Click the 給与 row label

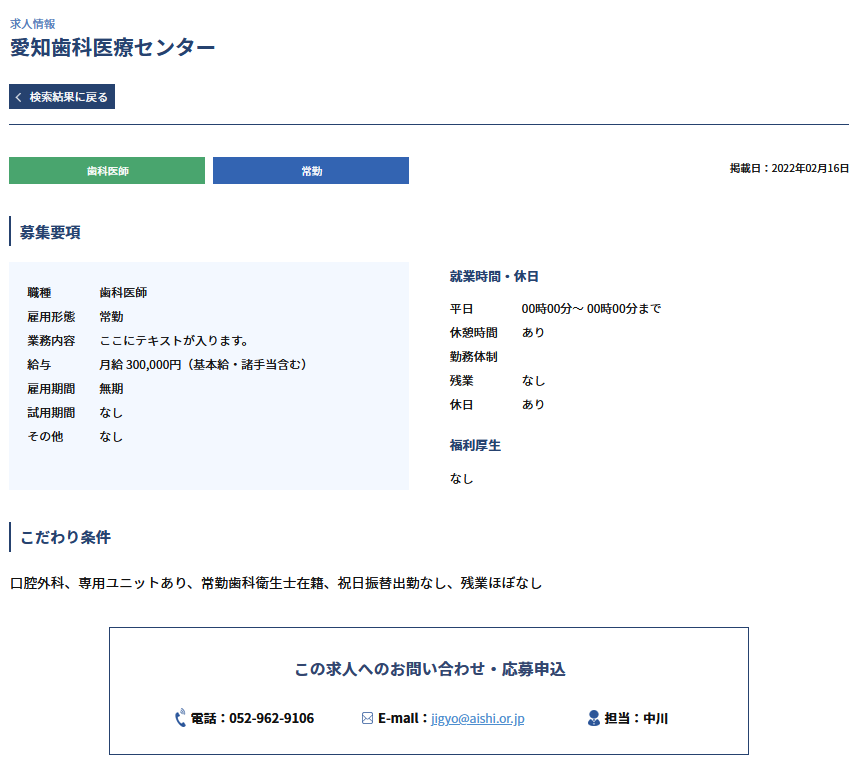point(39,365)
